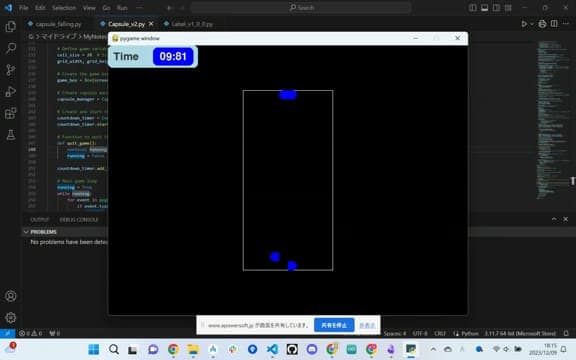The width and height of the screenshot is (576, 360).
Task: Toggle the bottom panel layout icon
Action: (x=485, y=8)
